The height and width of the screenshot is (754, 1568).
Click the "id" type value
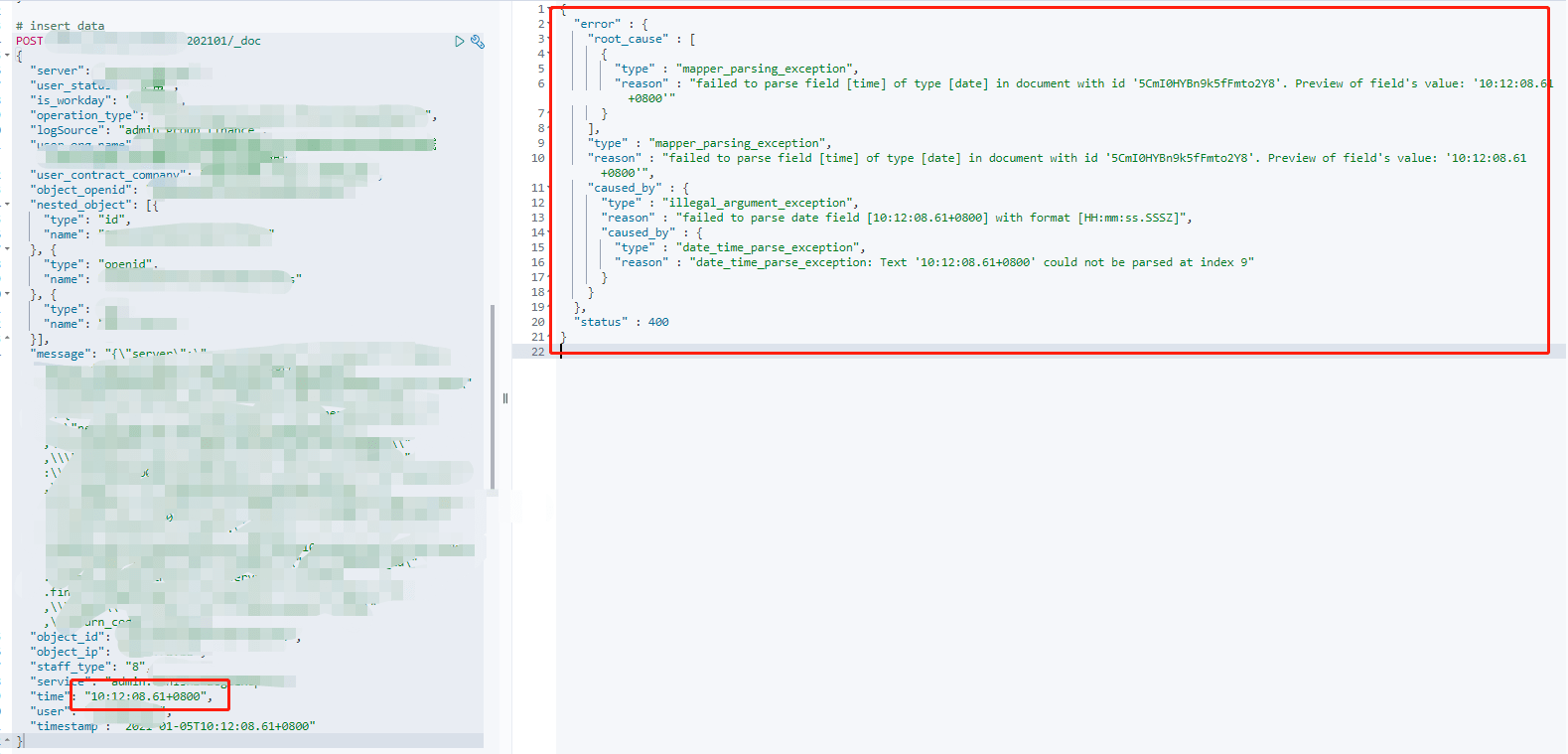point(110,220)
